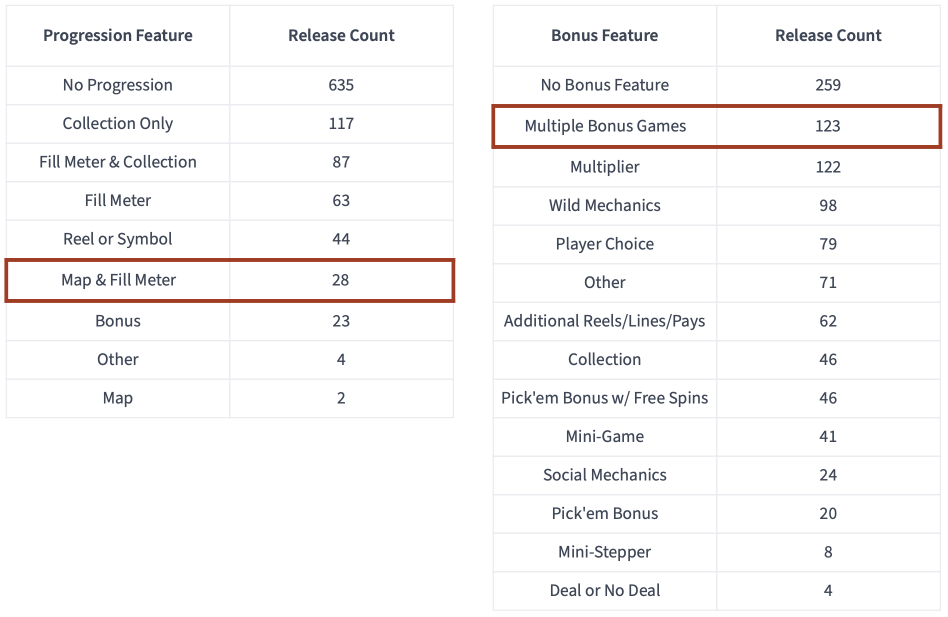This screenshot has width=948, height=617.
Task: Click the Player Choice cell
Action: pyautogui.click(x=605, y=244)
